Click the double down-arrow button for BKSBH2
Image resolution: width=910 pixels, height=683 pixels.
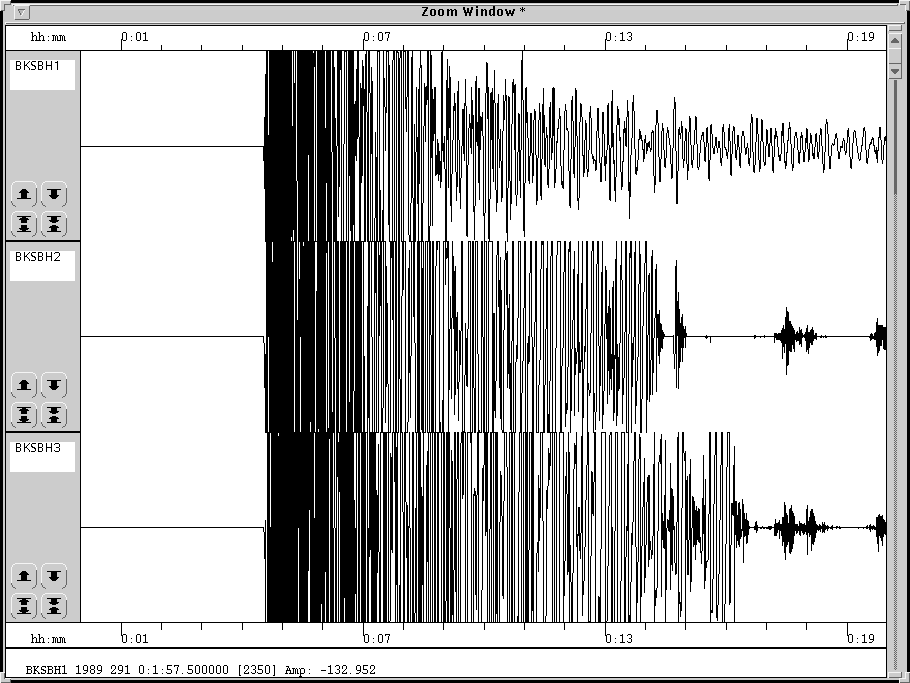click(x=54, y=415)
